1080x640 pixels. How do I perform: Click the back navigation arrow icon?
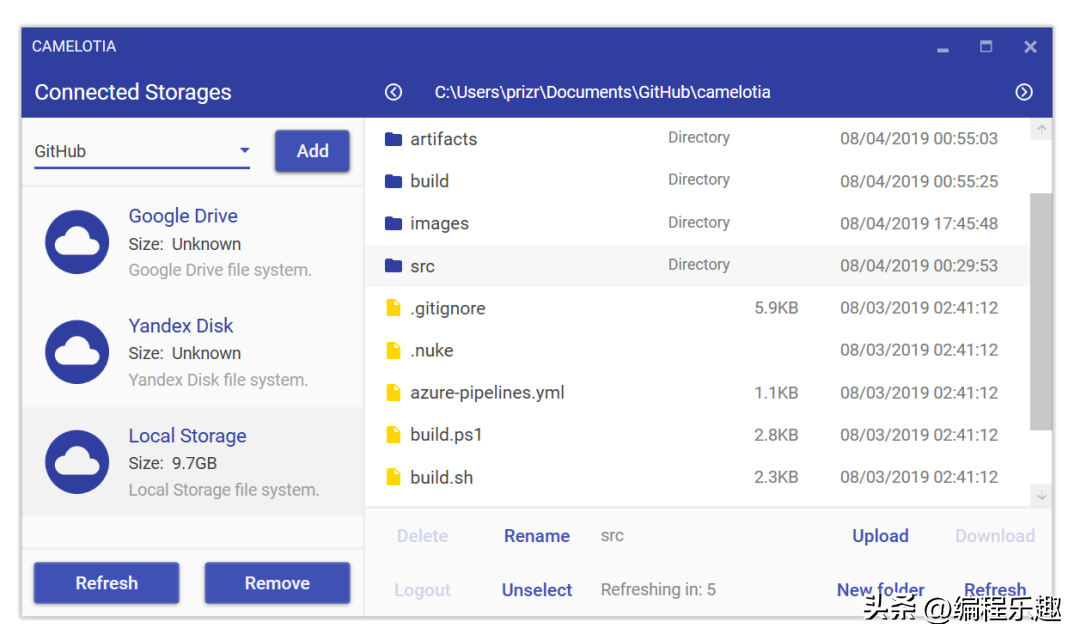[393, 92]
